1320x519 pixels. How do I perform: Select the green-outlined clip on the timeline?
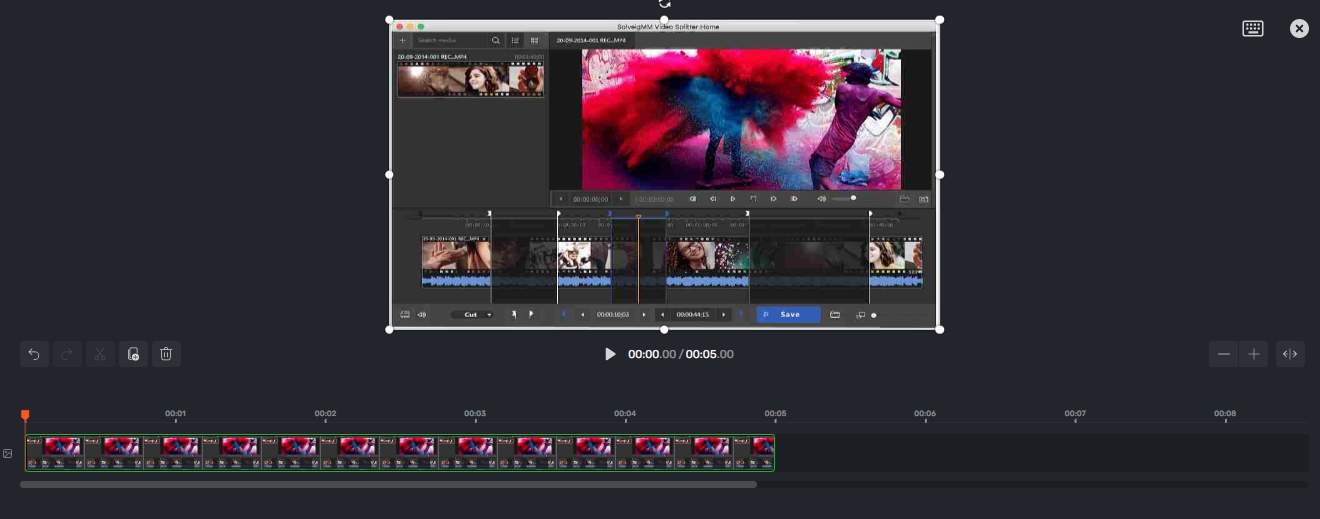(400, 452)
